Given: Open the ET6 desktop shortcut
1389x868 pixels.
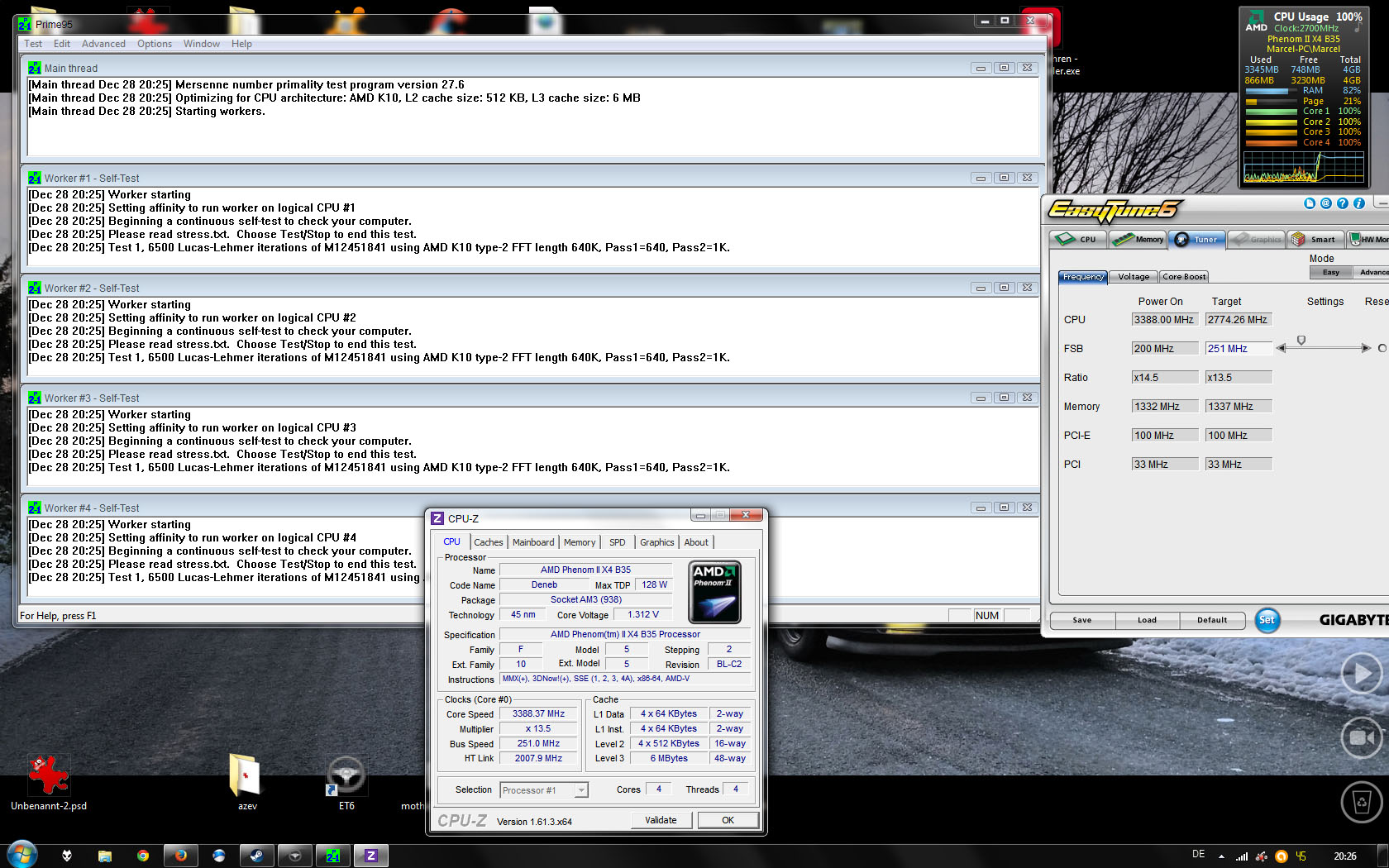Looking at the screenshot, I should point(346,782).
